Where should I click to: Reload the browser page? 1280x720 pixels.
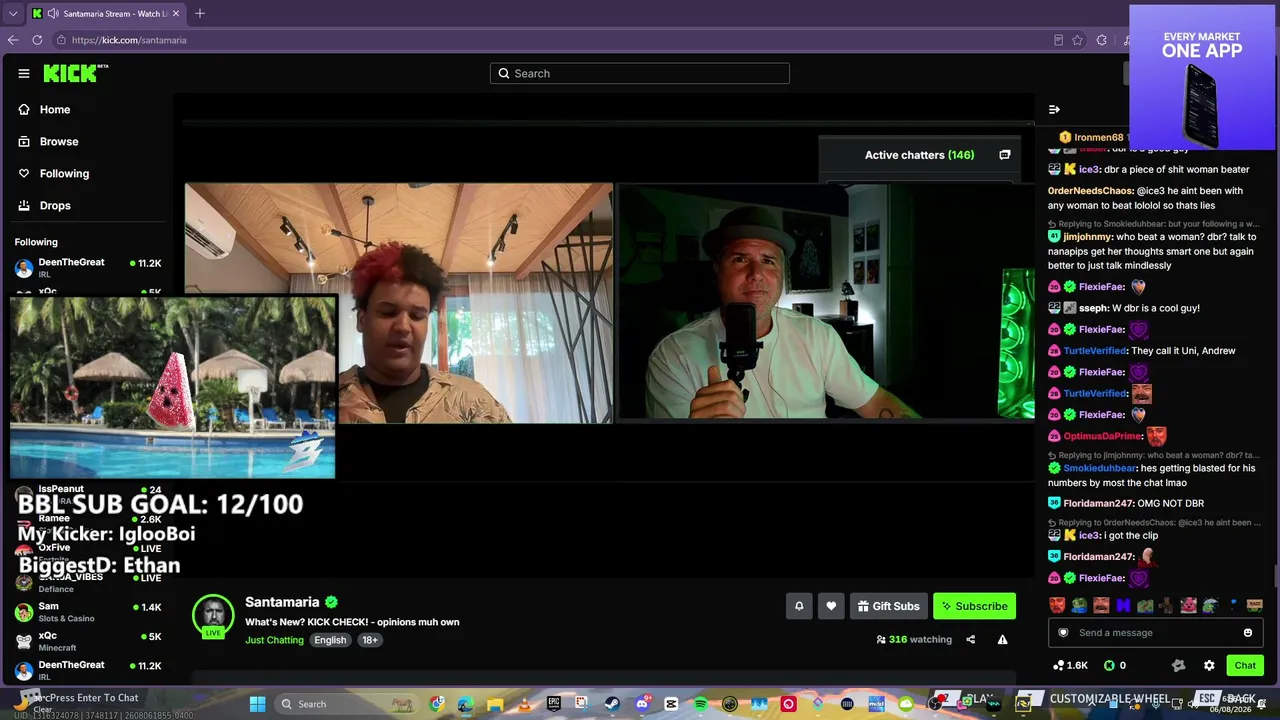[37, 40]
